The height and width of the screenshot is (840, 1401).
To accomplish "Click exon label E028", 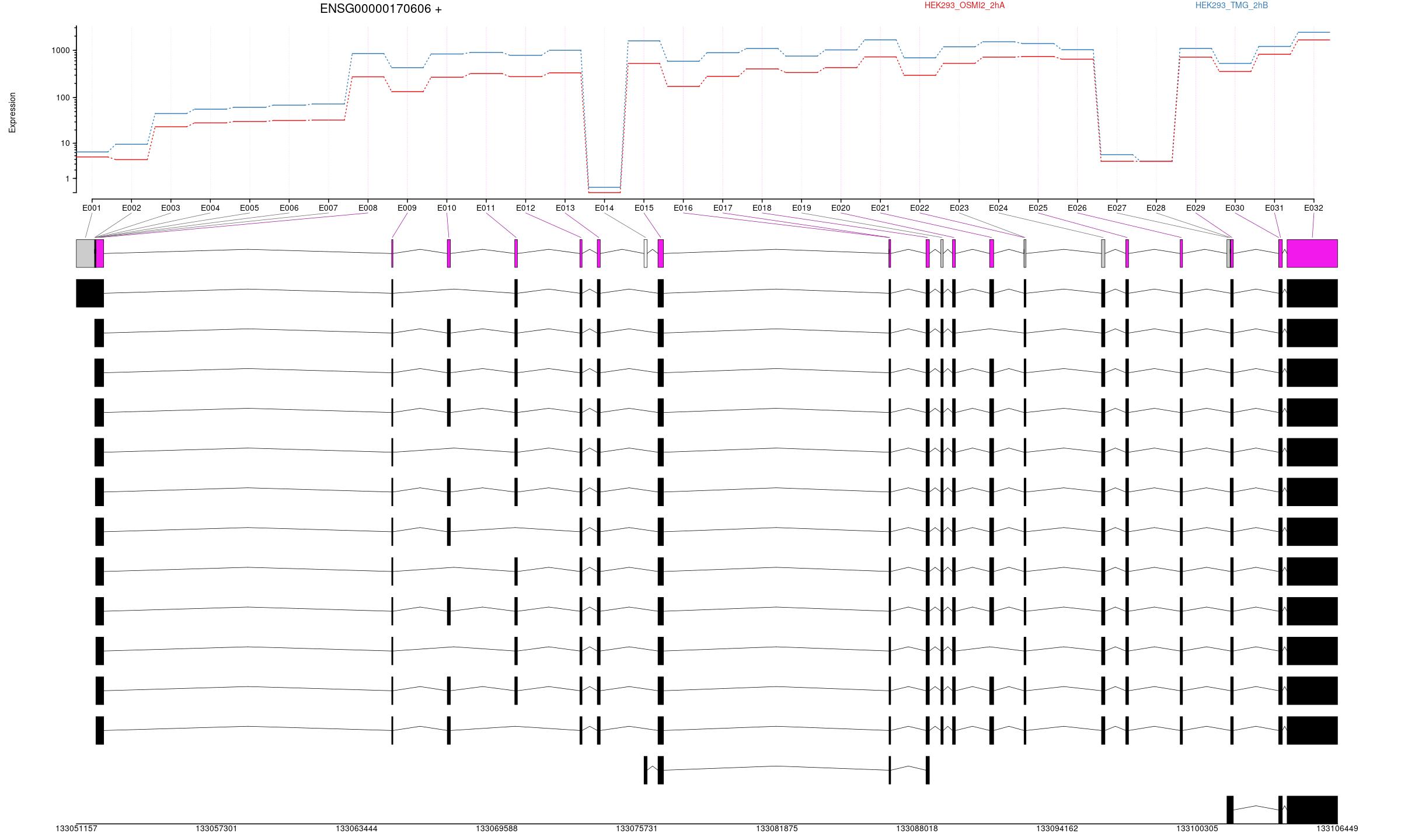I will pyautogui.click(x=1156, y=208).
